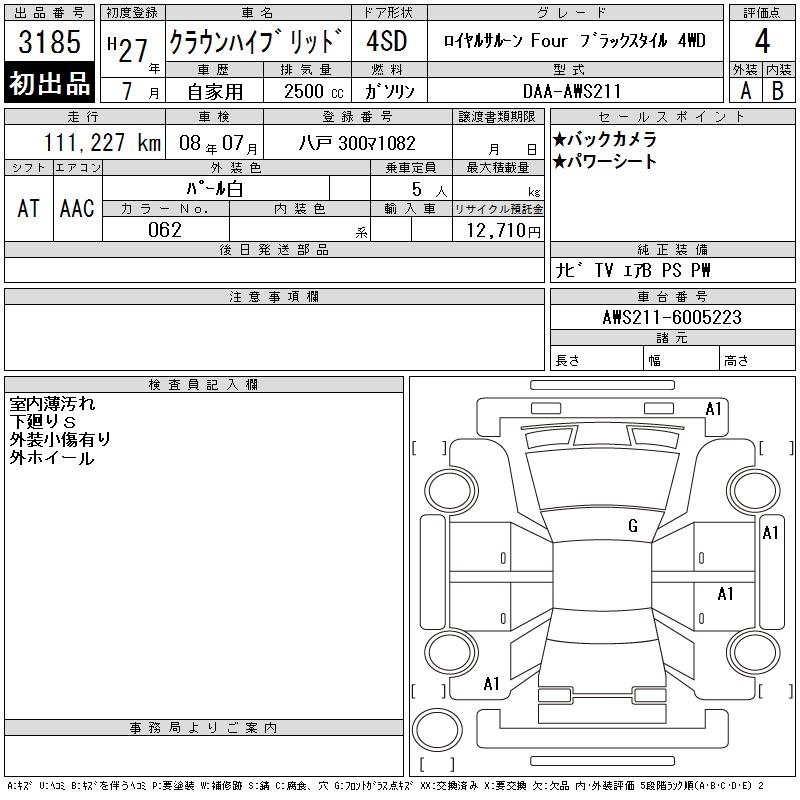
Task: Select the 高さ dimension cell
Action: (757, 359)
